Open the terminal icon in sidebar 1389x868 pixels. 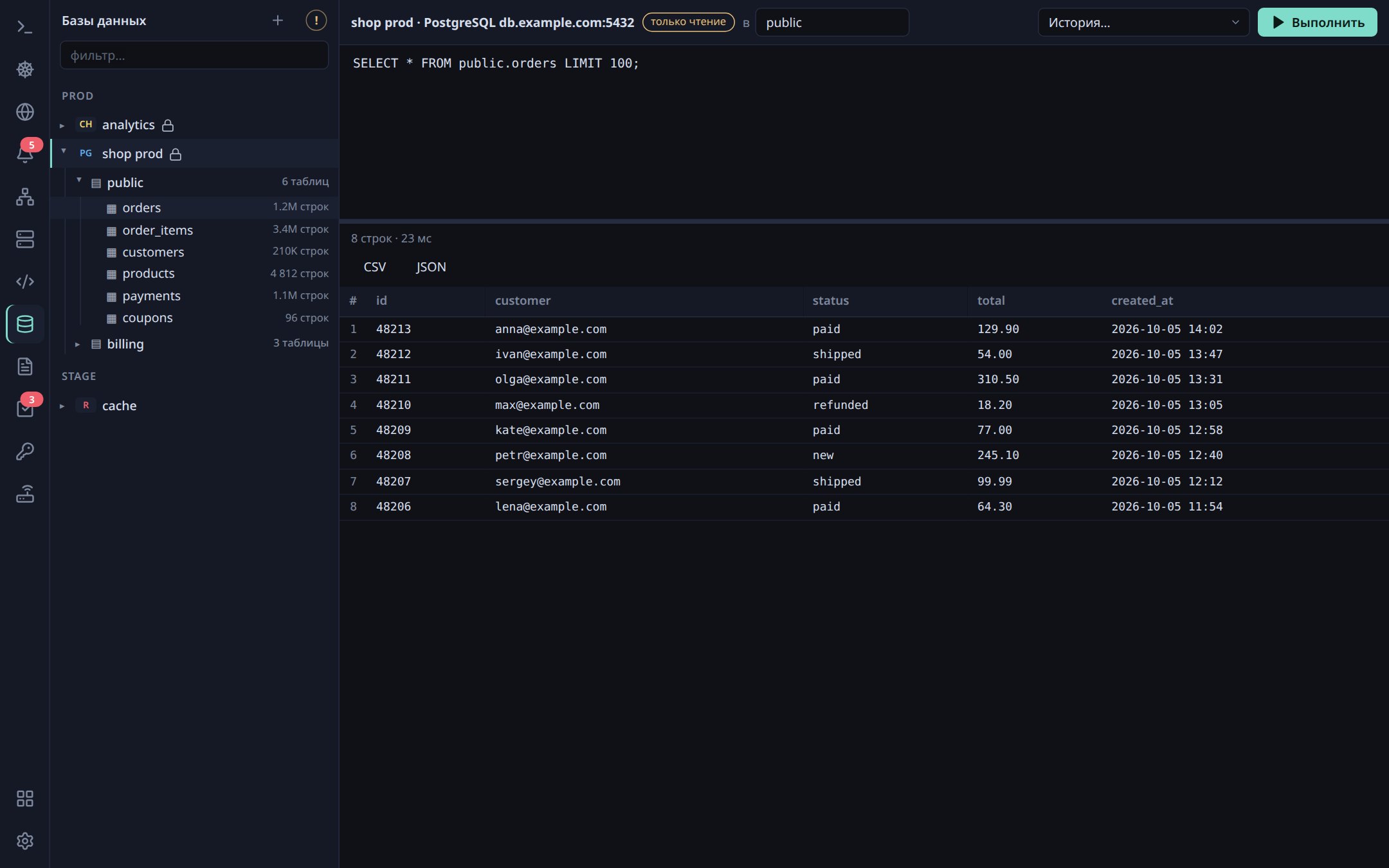coord(24,27)
